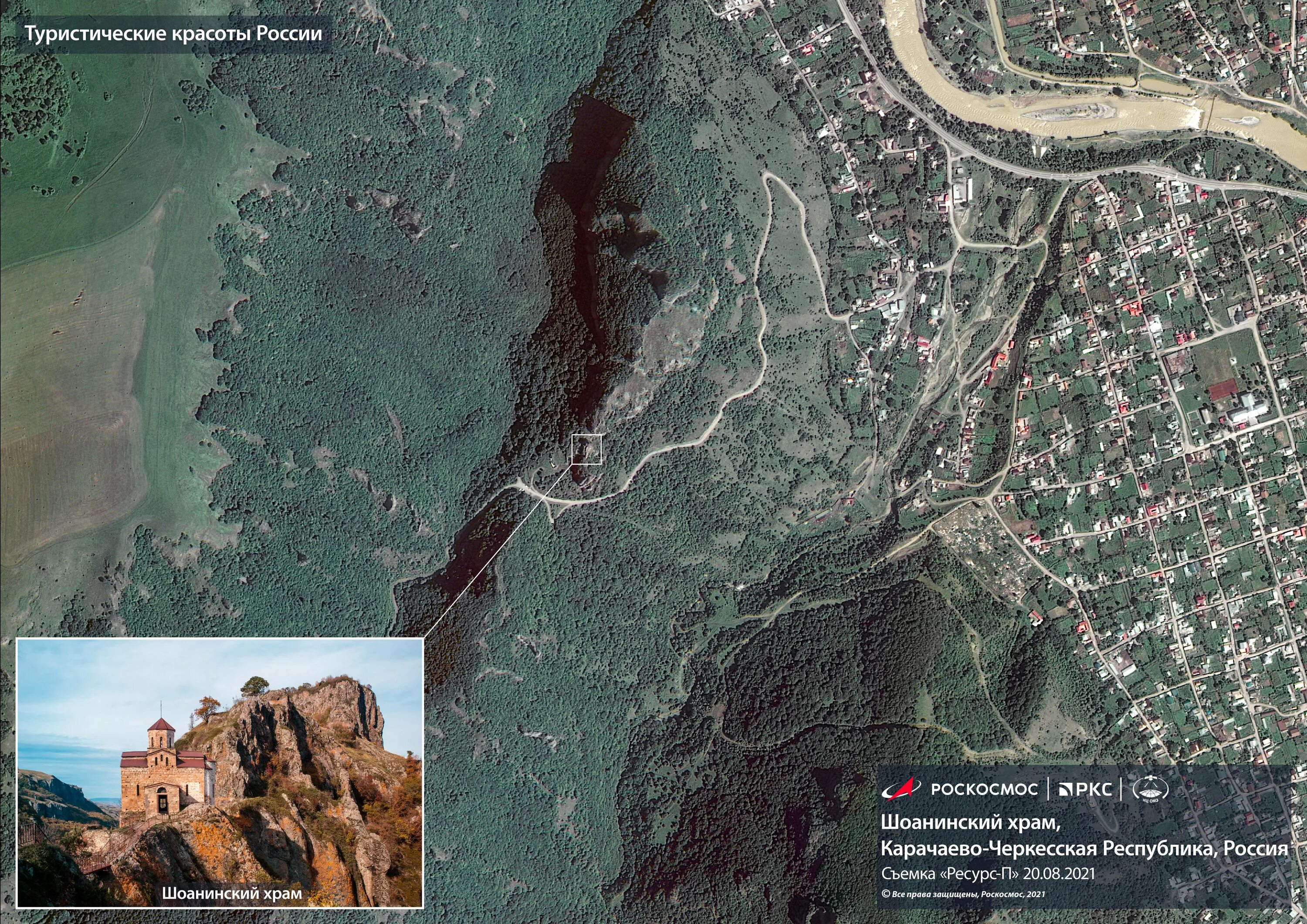Click the inset photo of Шоанинский храм
The width and height of the screenshot is (1307, 924).
(x=220, y=772)
